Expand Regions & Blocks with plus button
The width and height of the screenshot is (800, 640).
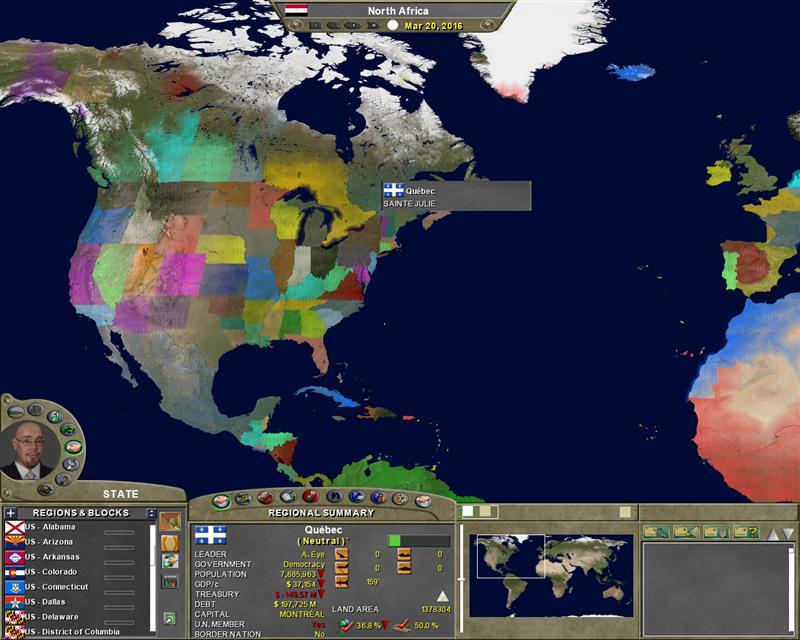click(x=11, y=513)
